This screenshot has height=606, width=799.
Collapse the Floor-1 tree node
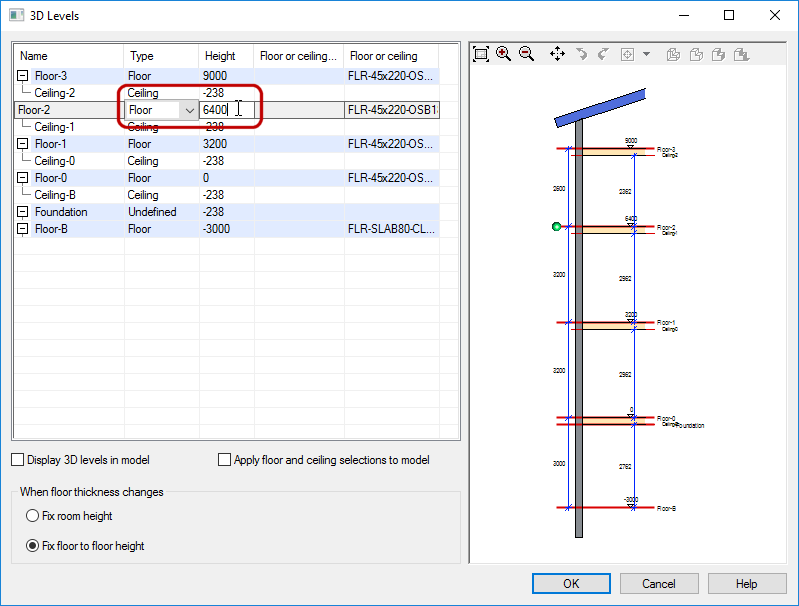coord(23,144)
